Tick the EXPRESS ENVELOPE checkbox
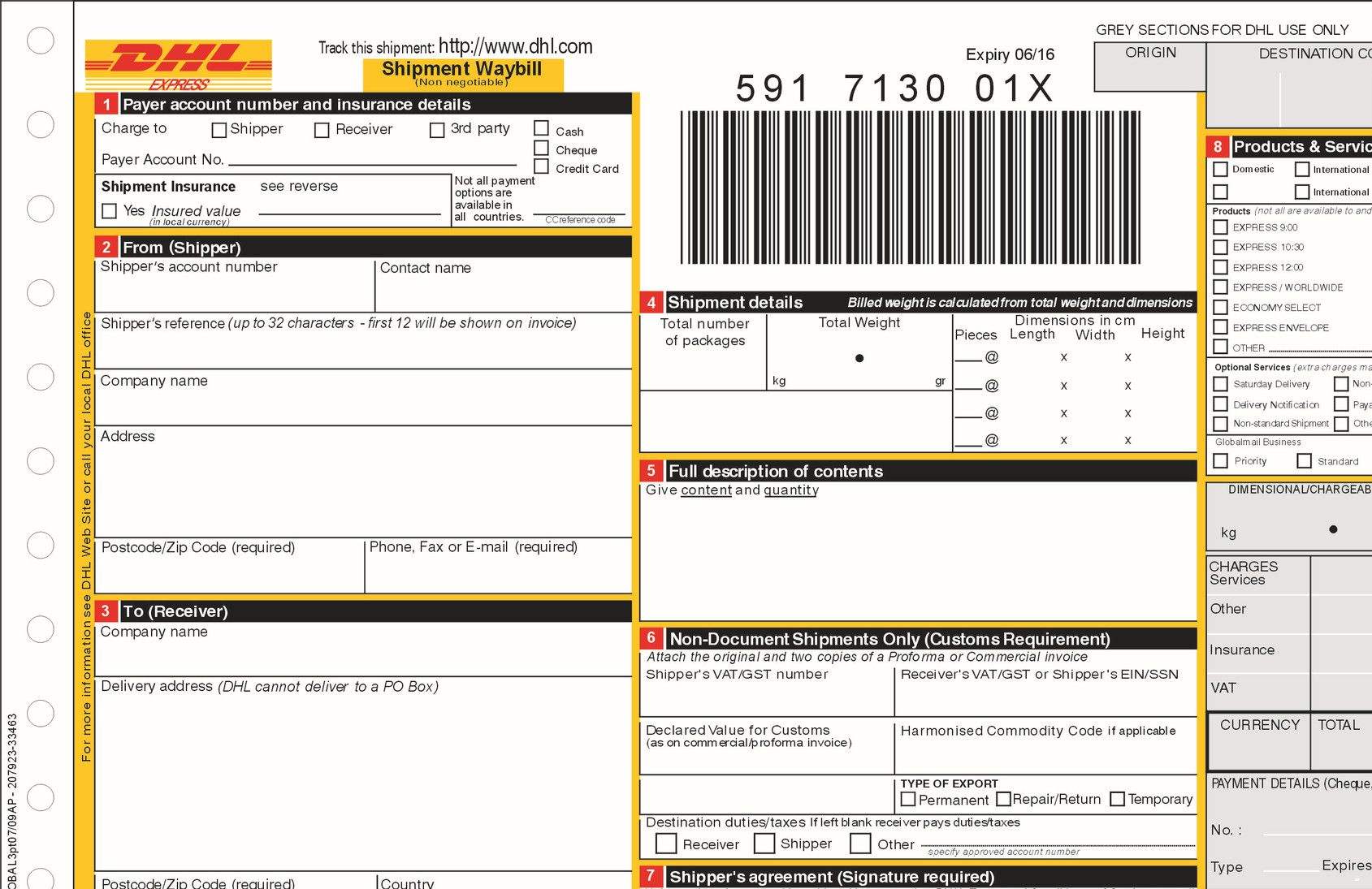 click(1220, 327)
